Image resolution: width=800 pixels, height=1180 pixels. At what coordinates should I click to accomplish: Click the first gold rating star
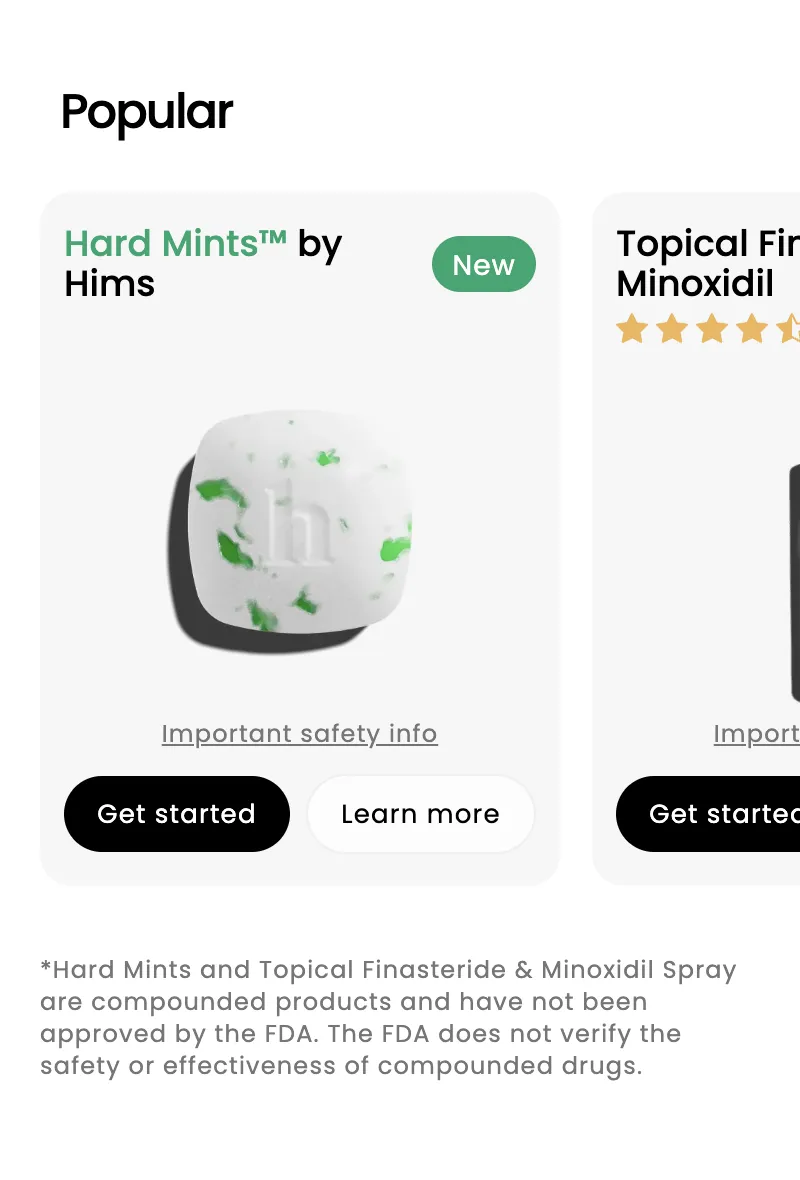tap(632, 329)
